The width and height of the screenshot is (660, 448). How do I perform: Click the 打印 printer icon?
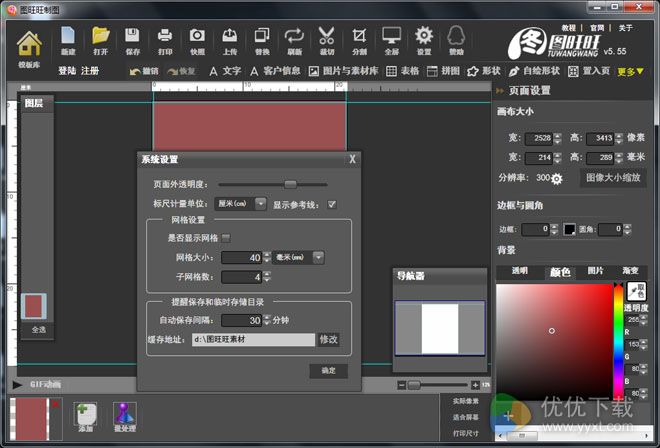(x=165, y=35)
